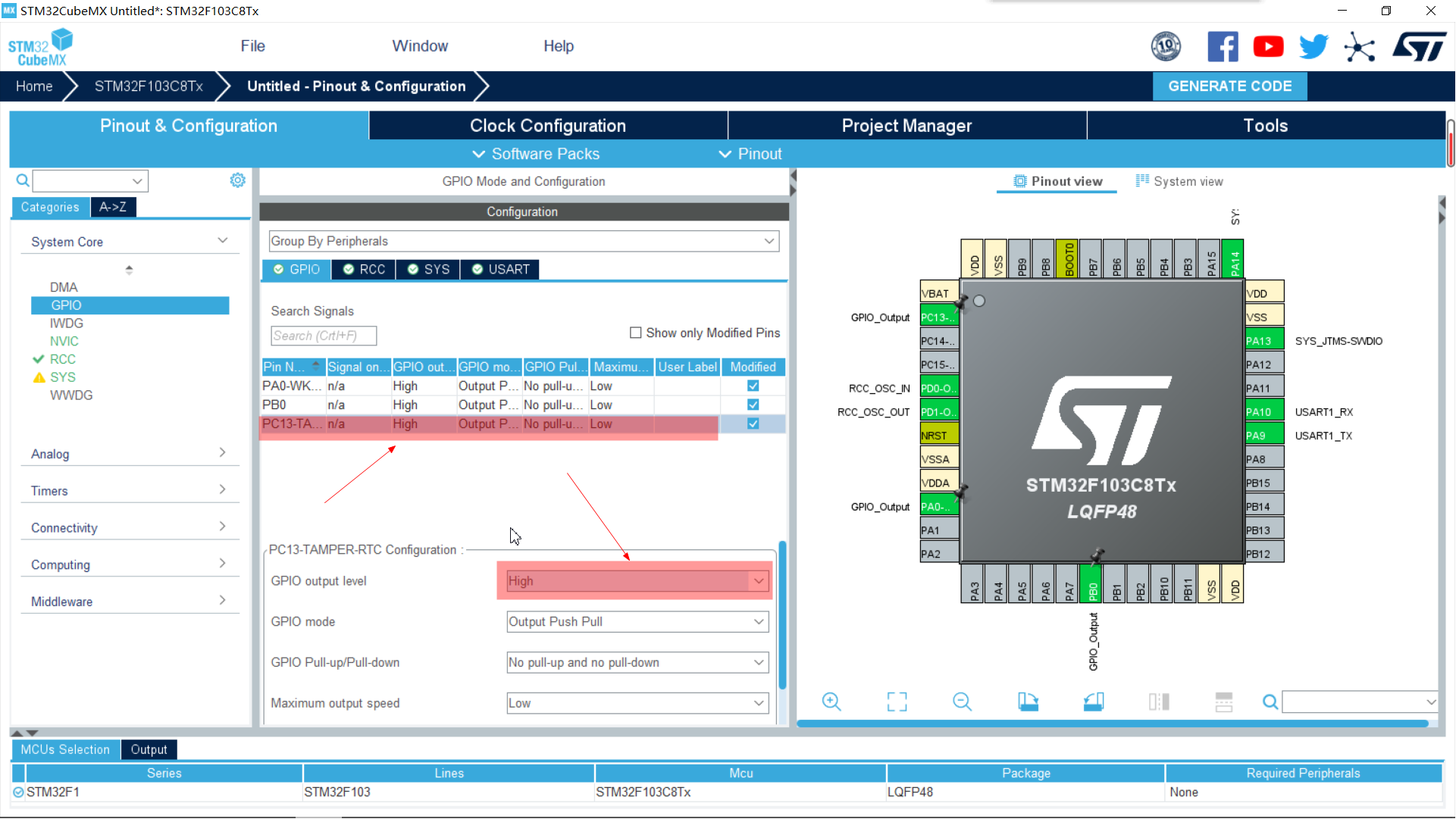
Task: Toggle the Modified checkbox for PC13 row
Action: coord(753,424)
